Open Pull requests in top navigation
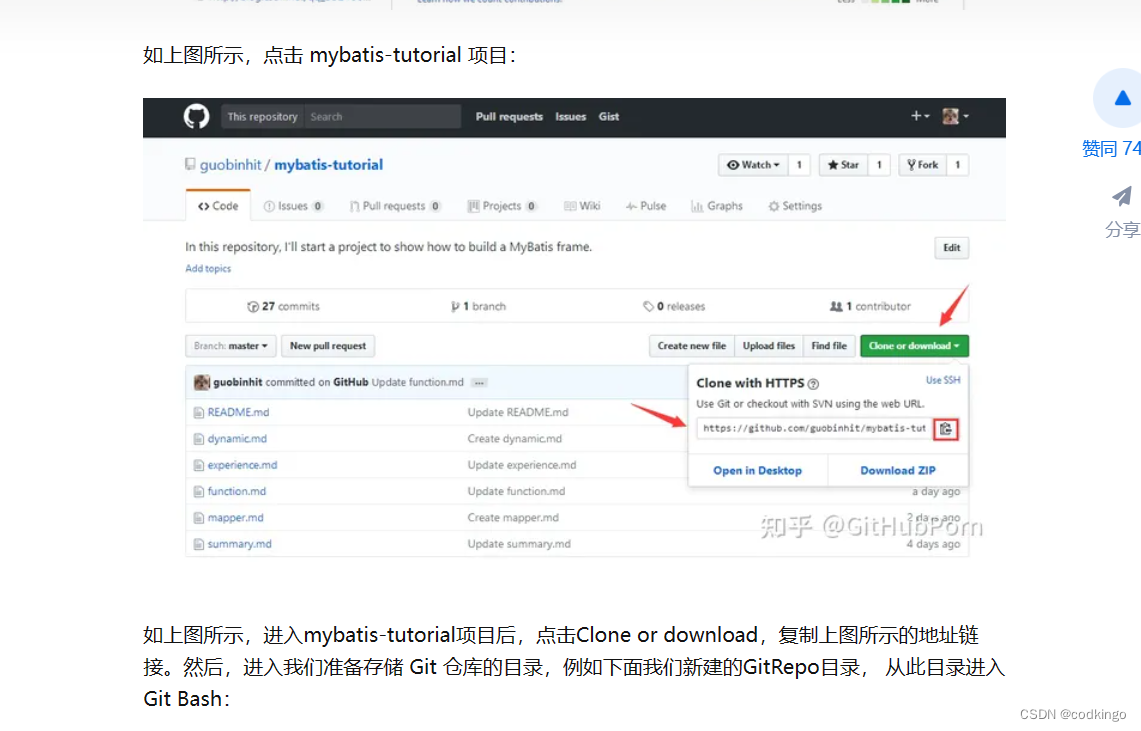Viewport: 1141px width, 731px height. (x=509, y=116)
